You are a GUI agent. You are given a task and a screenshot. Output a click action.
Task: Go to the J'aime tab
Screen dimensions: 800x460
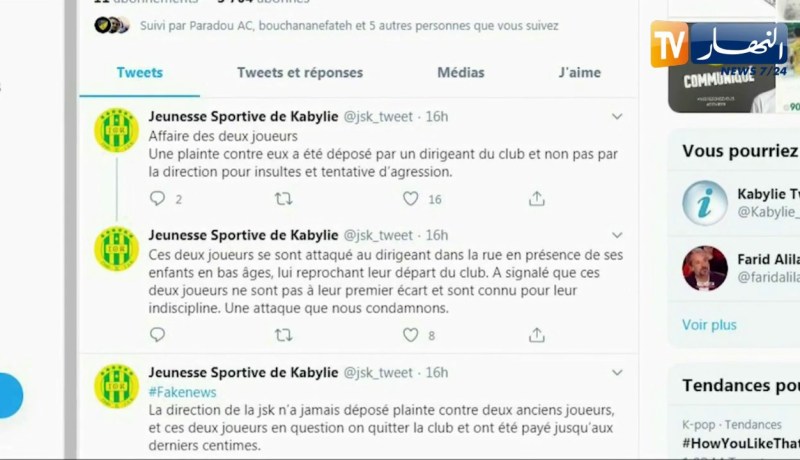point(580,73)
